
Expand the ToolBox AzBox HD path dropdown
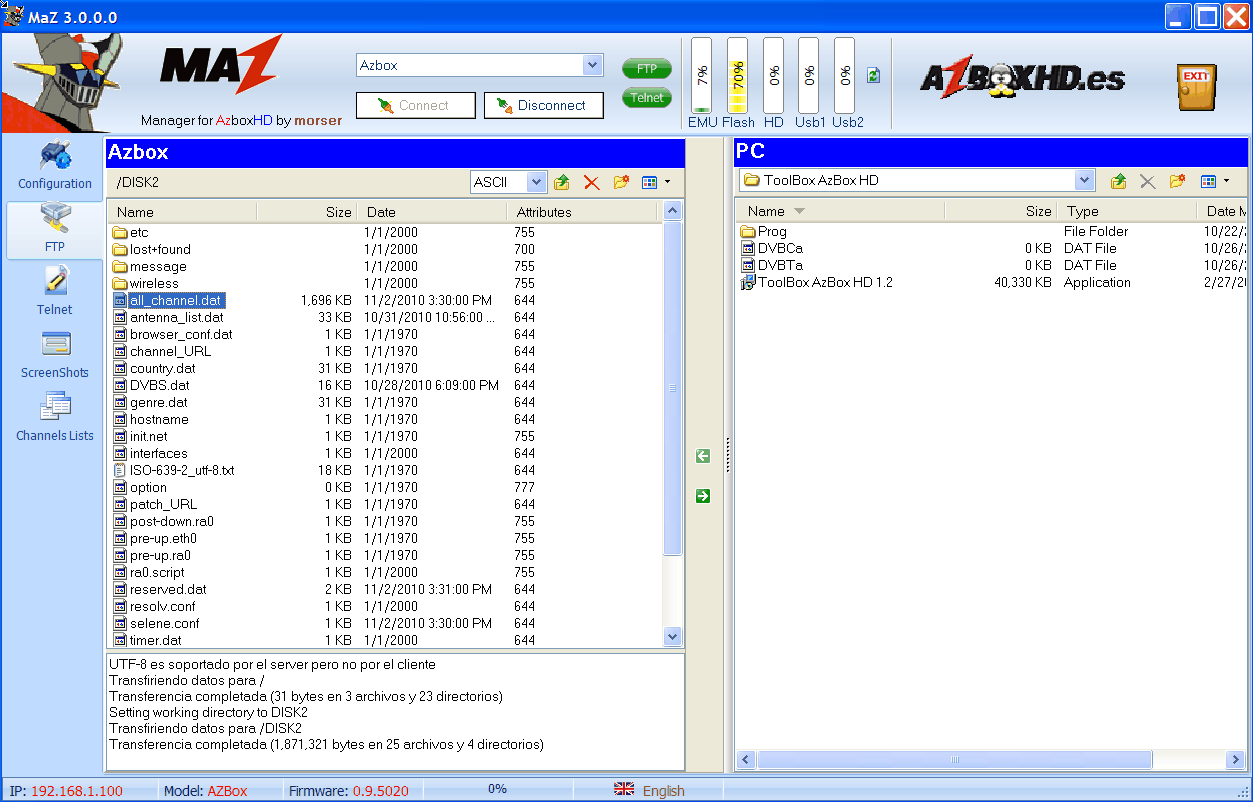pyautogui.click(x=1085, y=180)
